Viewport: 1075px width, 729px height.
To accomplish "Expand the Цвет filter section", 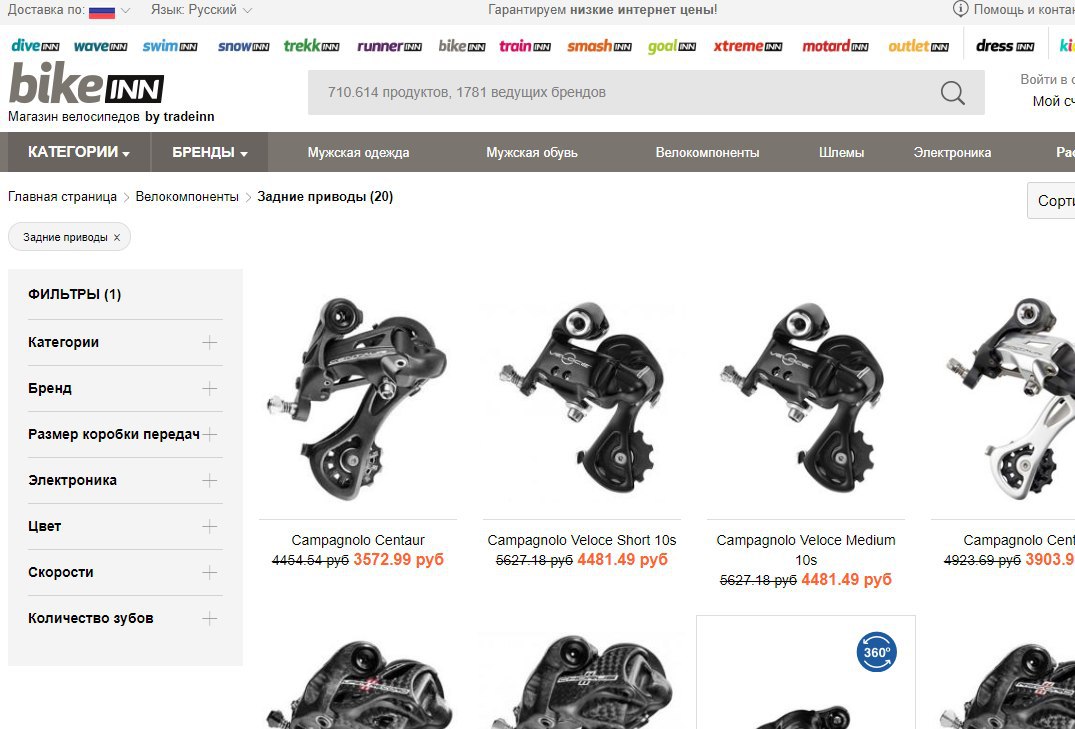I will coord(125,526).
